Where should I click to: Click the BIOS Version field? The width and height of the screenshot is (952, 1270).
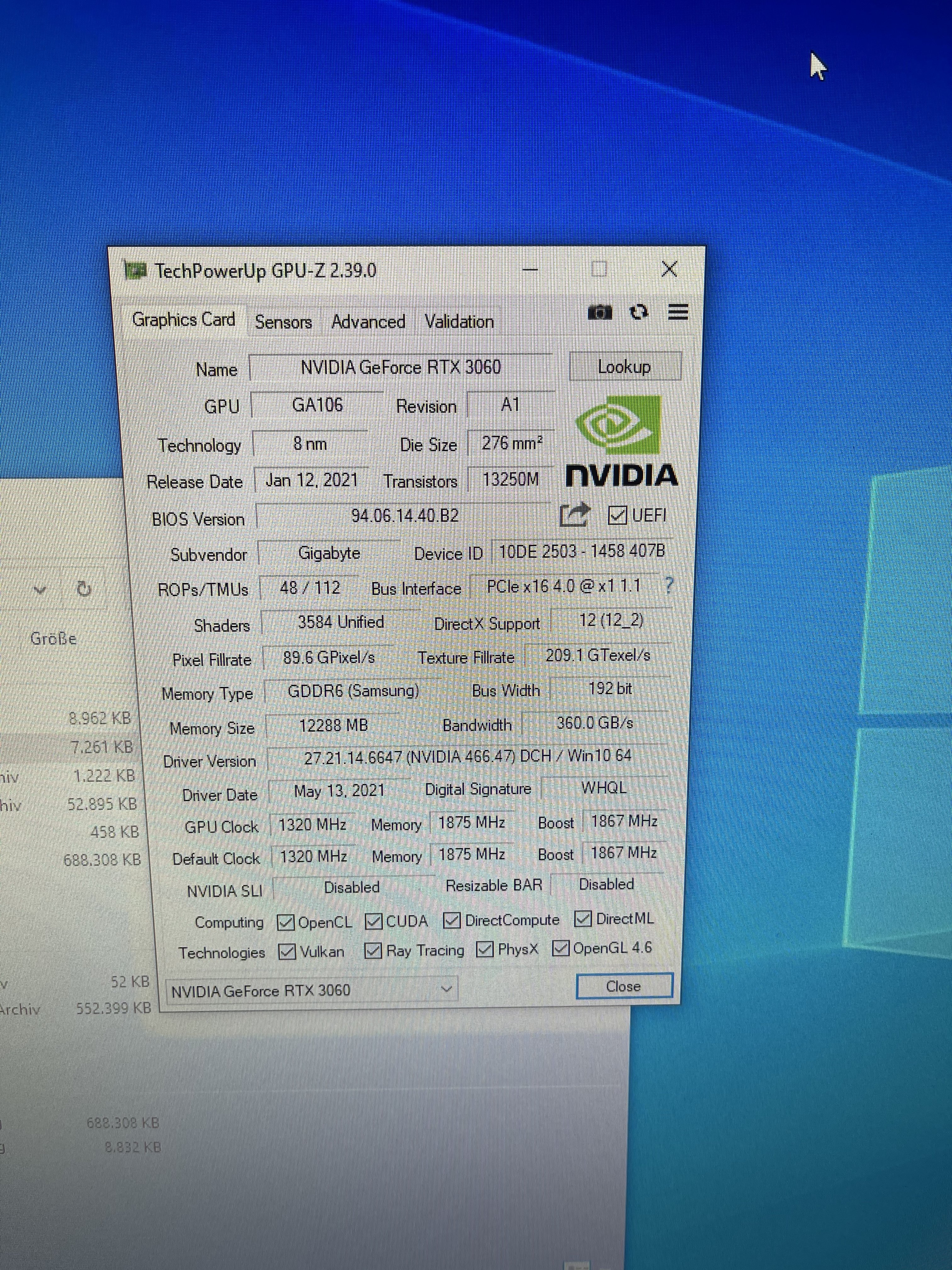pos(405,516)
